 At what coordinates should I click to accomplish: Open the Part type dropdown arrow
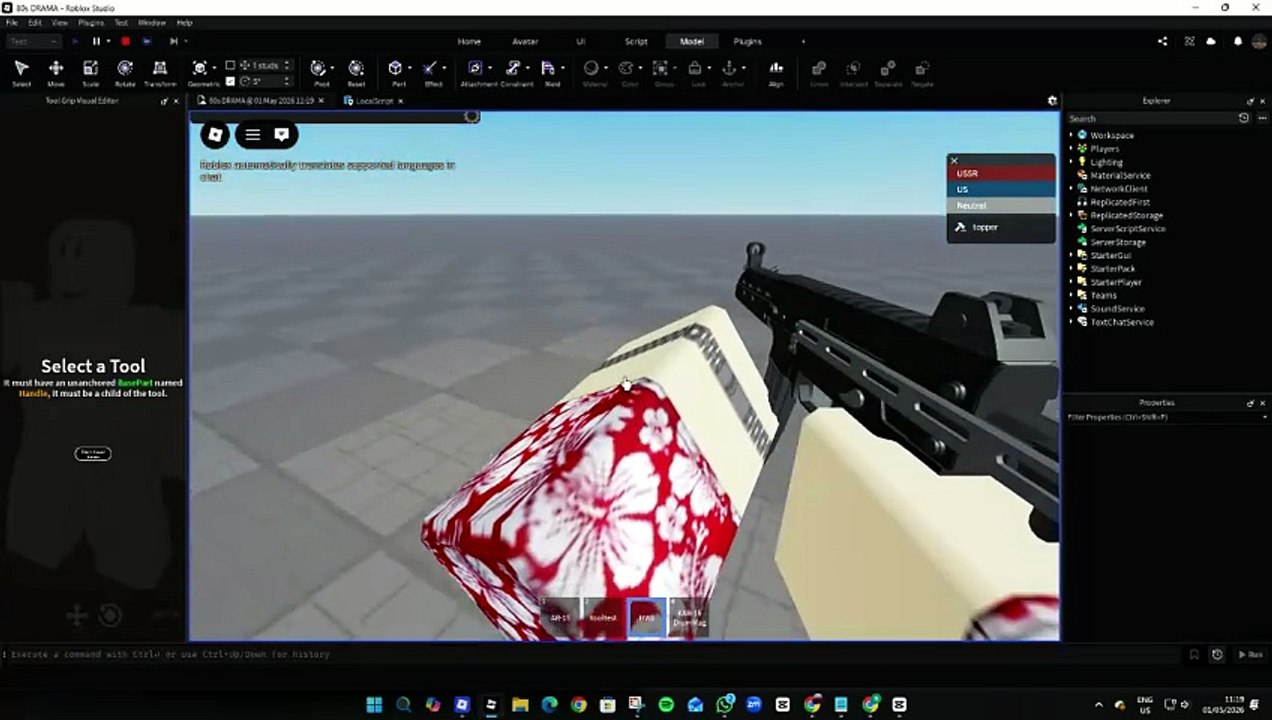410,69
